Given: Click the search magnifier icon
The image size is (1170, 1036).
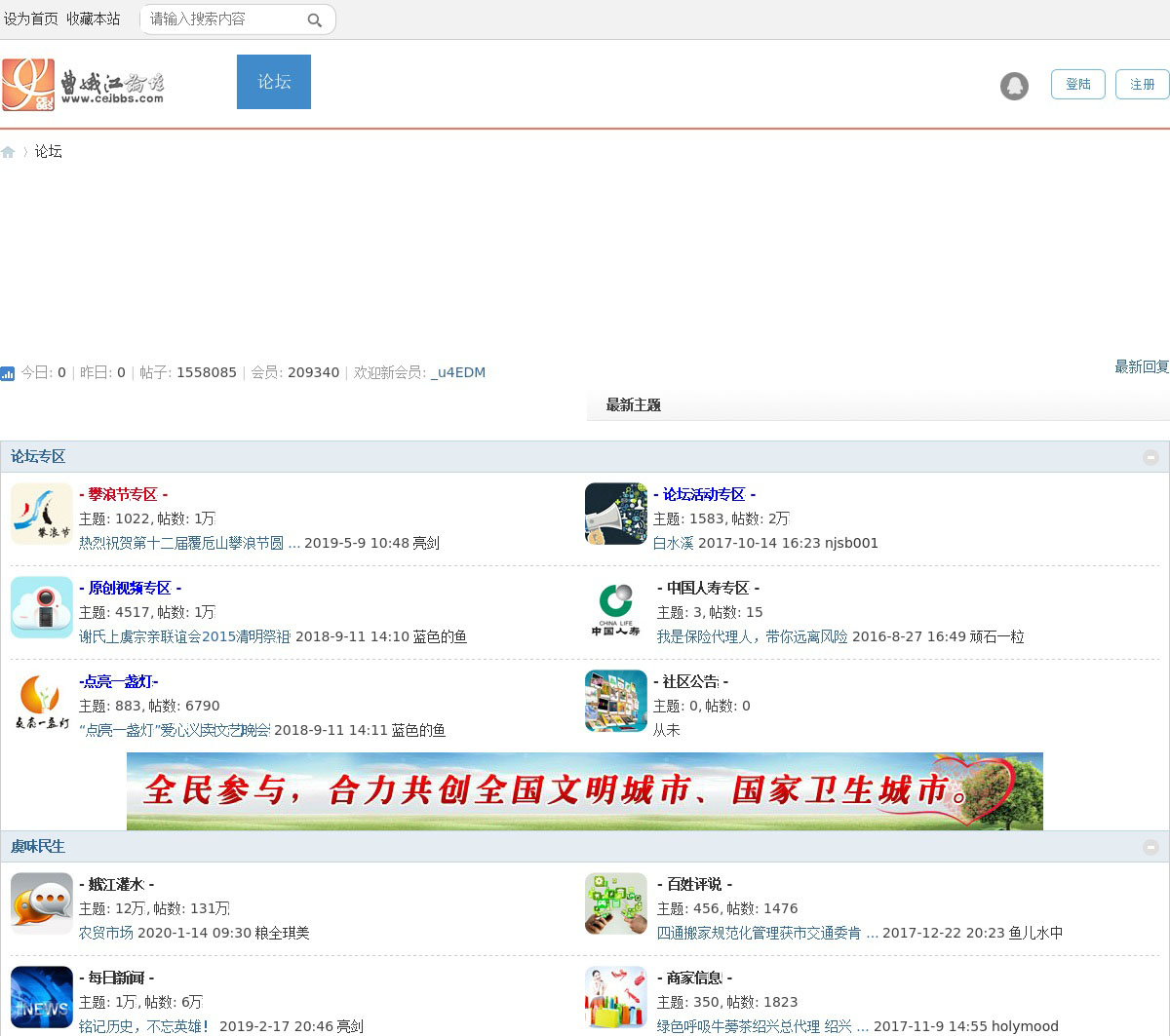Looking at the screenshot, I should click(314, 19).
